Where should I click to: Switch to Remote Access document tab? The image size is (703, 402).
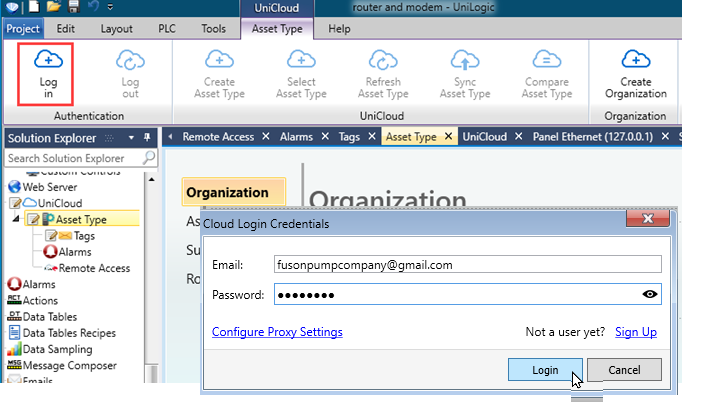coord(218,137)
